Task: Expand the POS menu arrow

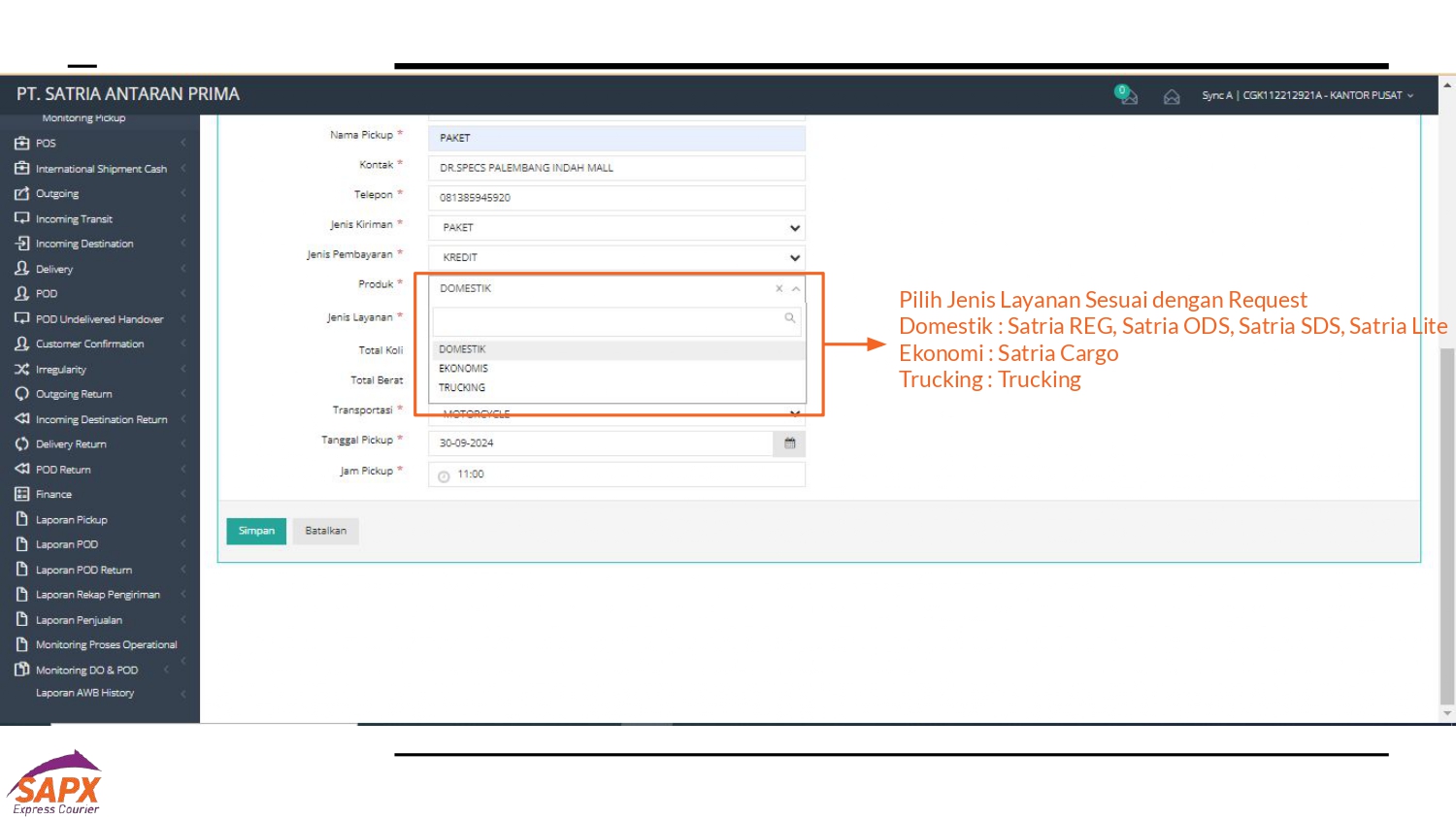Action: 182,143
